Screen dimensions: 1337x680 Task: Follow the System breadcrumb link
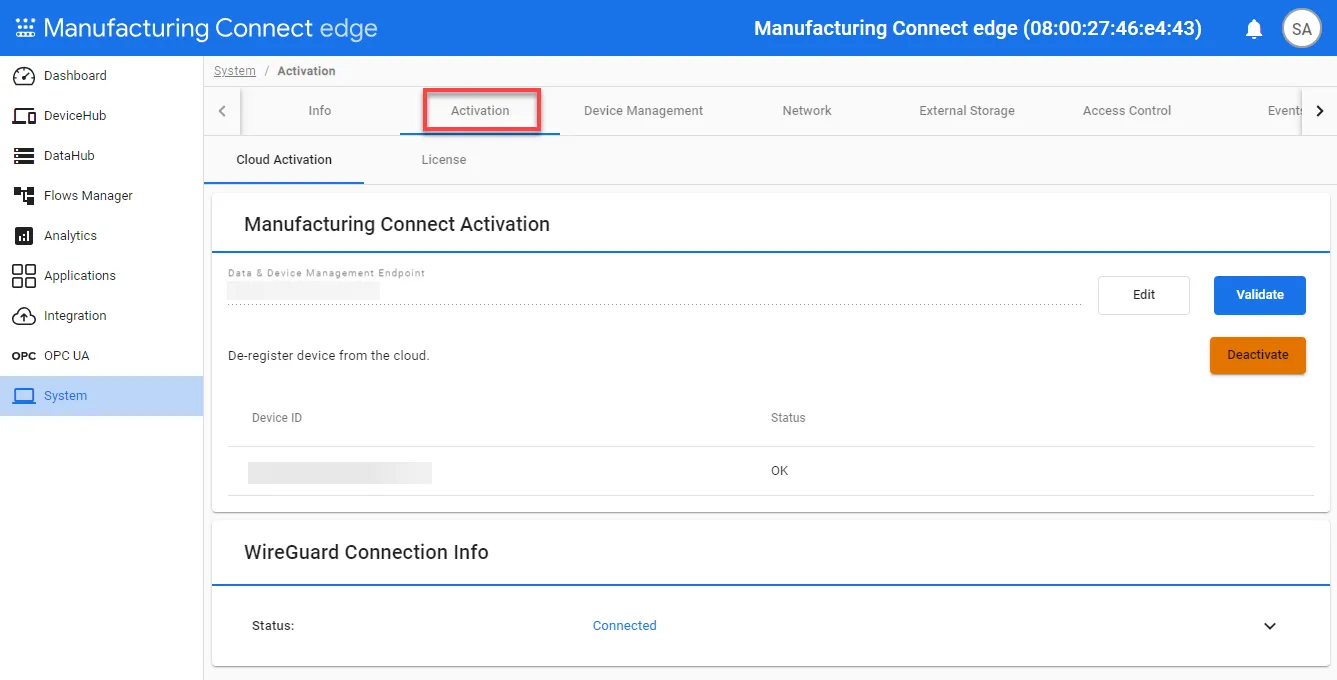(x=235, y=71)
